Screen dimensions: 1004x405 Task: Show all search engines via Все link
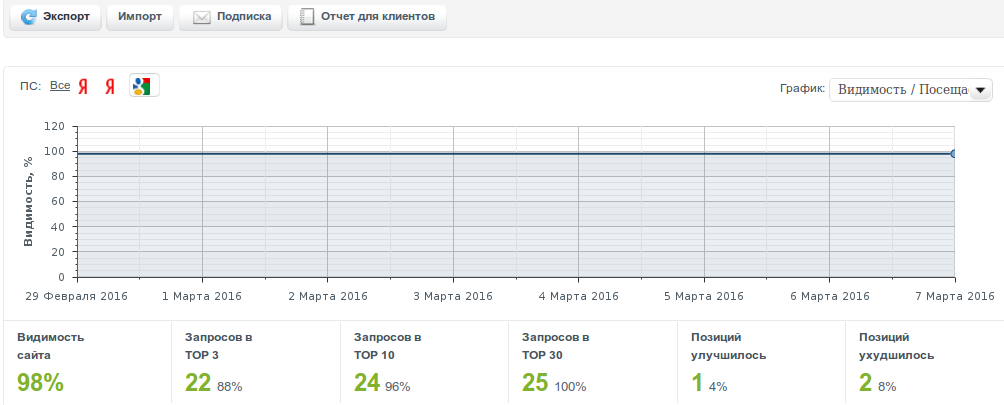click(x=60, y=86)
